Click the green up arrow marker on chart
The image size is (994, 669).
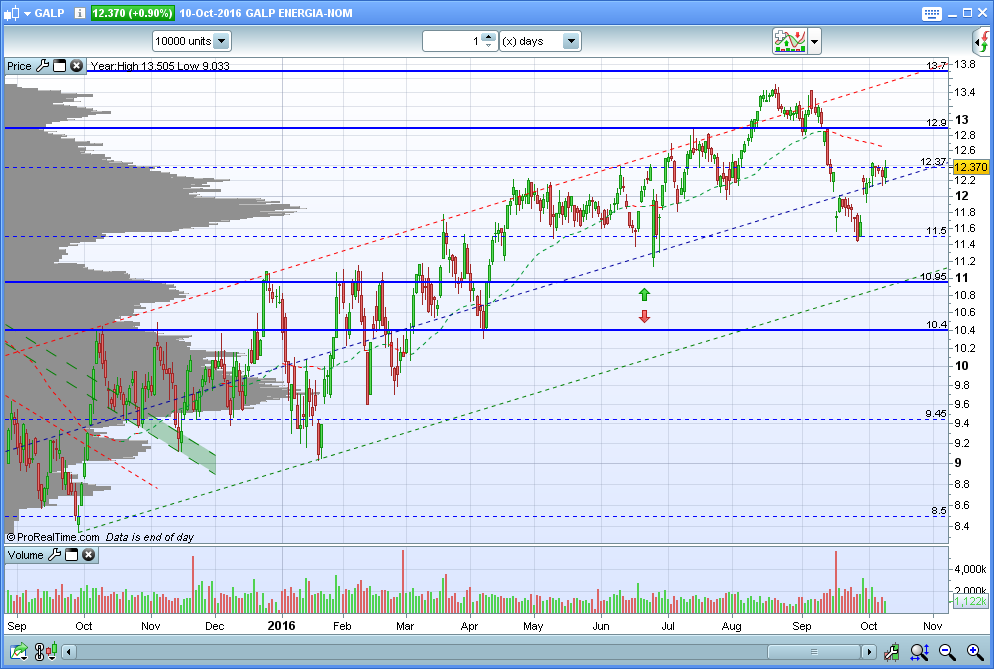644,294
